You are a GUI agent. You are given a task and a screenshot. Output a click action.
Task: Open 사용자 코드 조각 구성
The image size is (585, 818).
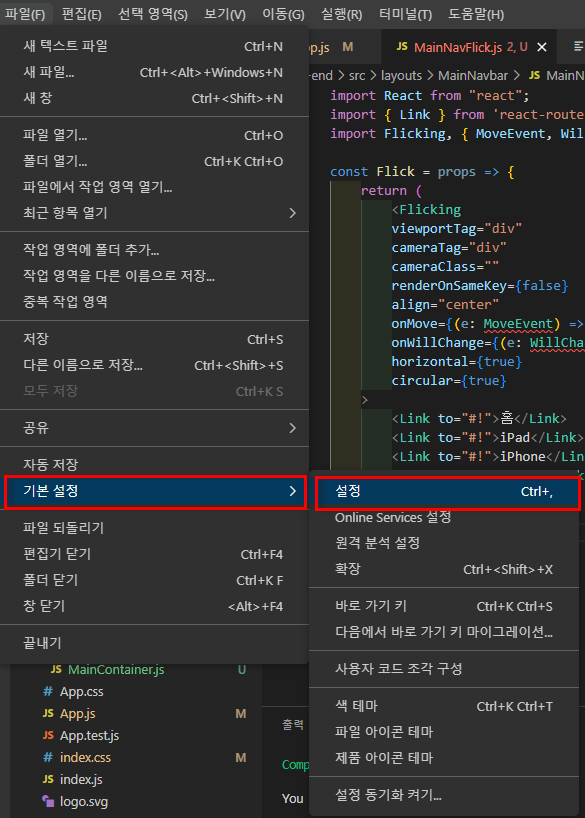444,669
